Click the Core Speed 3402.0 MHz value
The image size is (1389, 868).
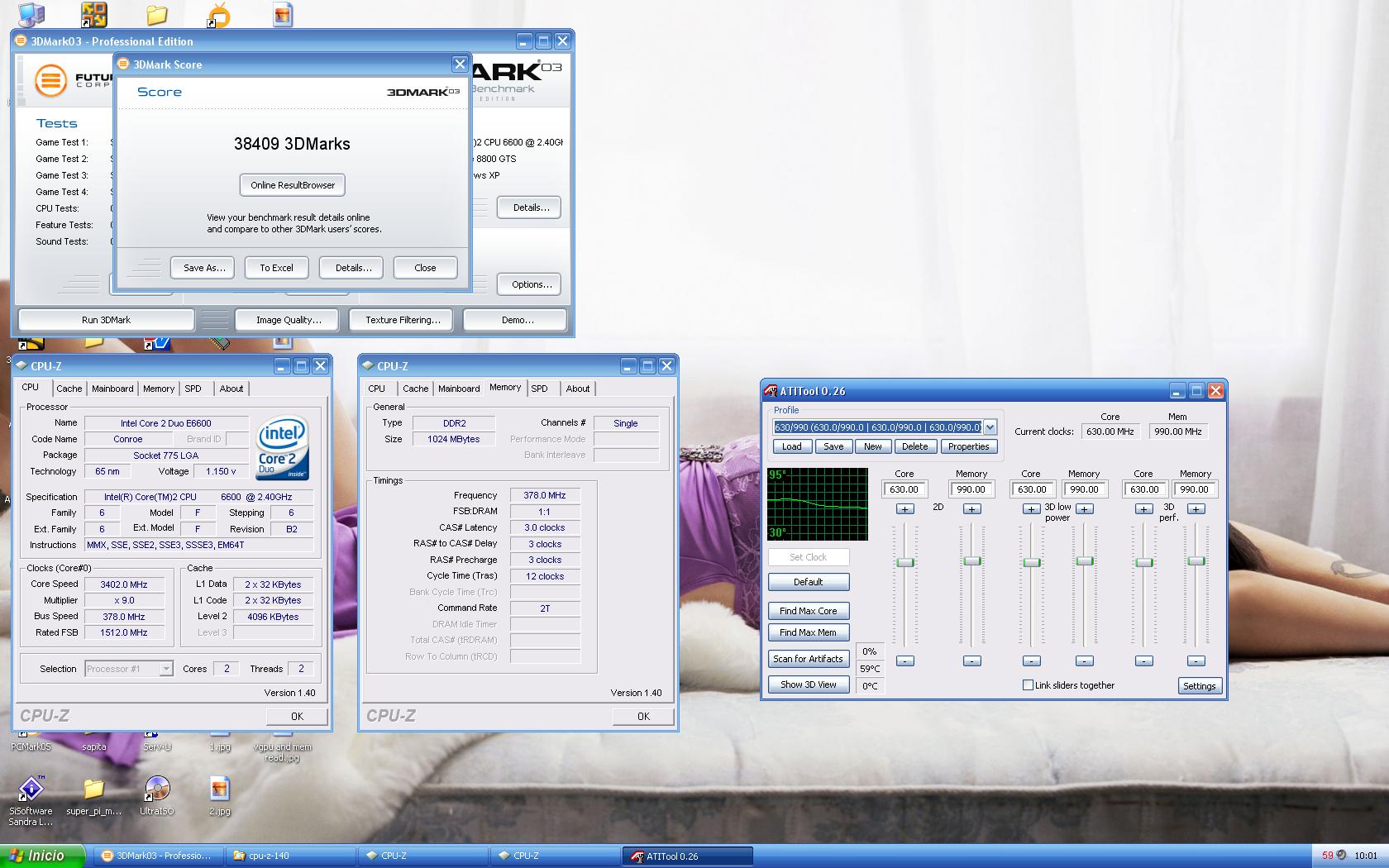[124, 584]
